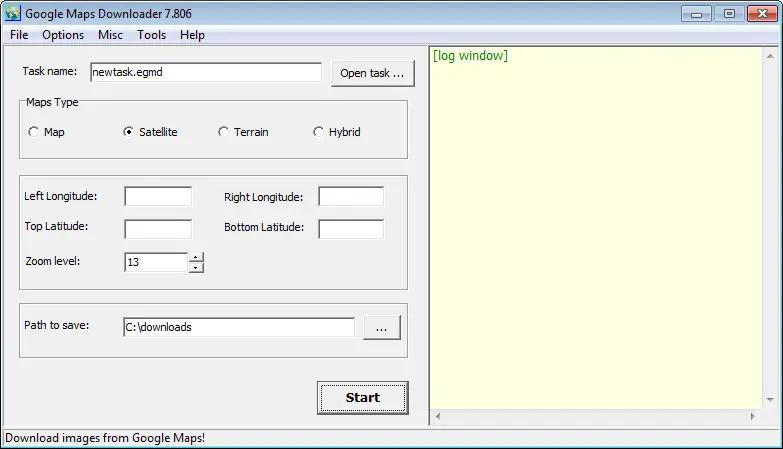This screenshot has width=783, height=449.
Task: Click the log window scroll right arrow
Action: [x=753, y=416]
